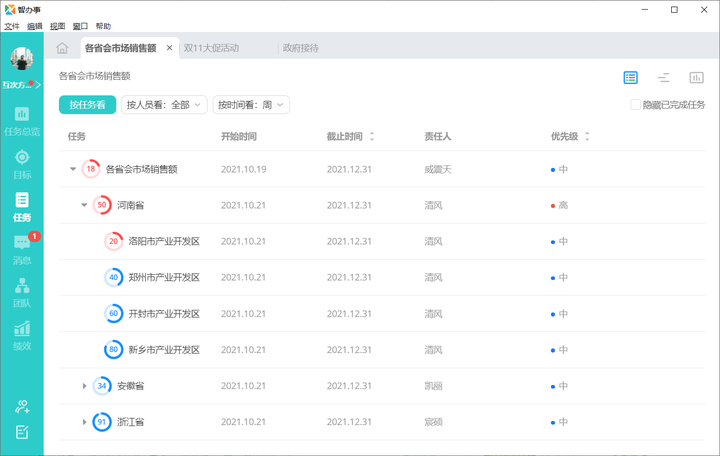Go to the home tab icon
The width and height of the screenshot is (720, 456).
[62, 48]
